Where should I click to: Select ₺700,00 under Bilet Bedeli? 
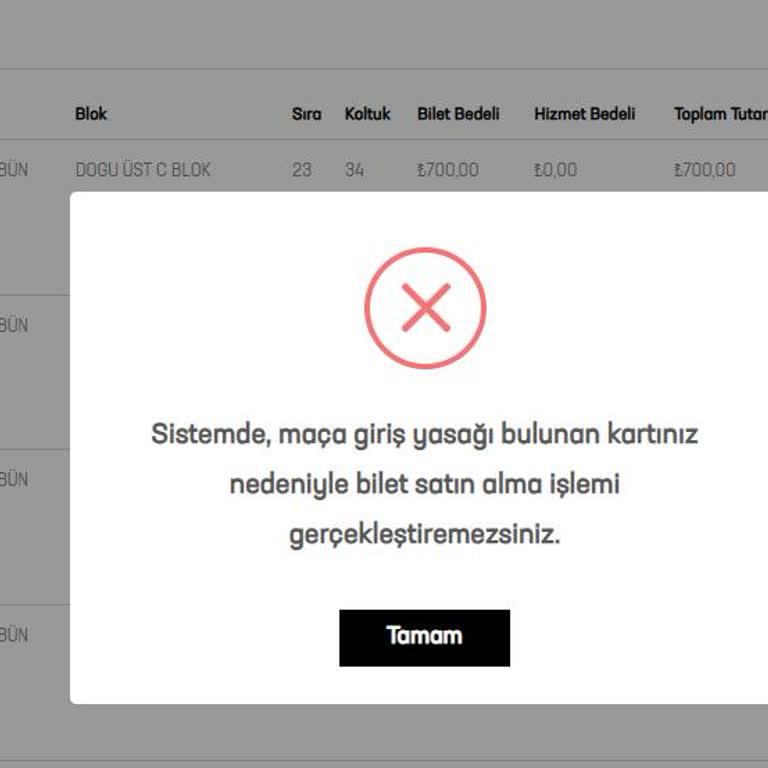pos(448,169)
